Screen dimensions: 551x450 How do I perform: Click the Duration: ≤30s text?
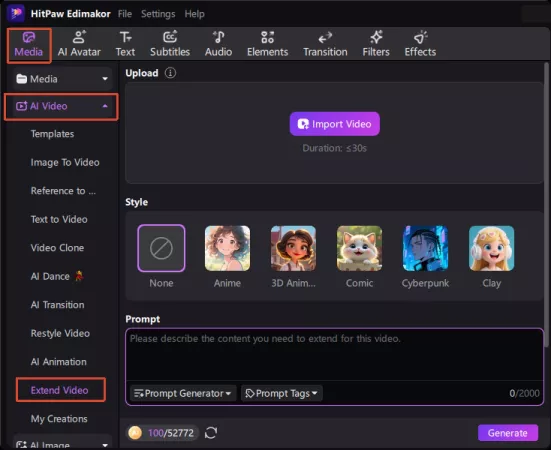(x=335, y=148)
